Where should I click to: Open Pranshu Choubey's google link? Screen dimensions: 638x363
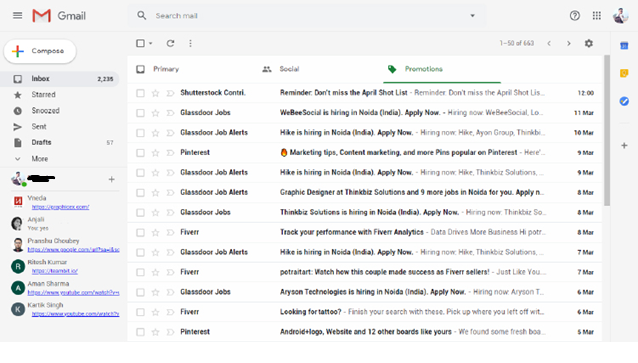point(74,249)
